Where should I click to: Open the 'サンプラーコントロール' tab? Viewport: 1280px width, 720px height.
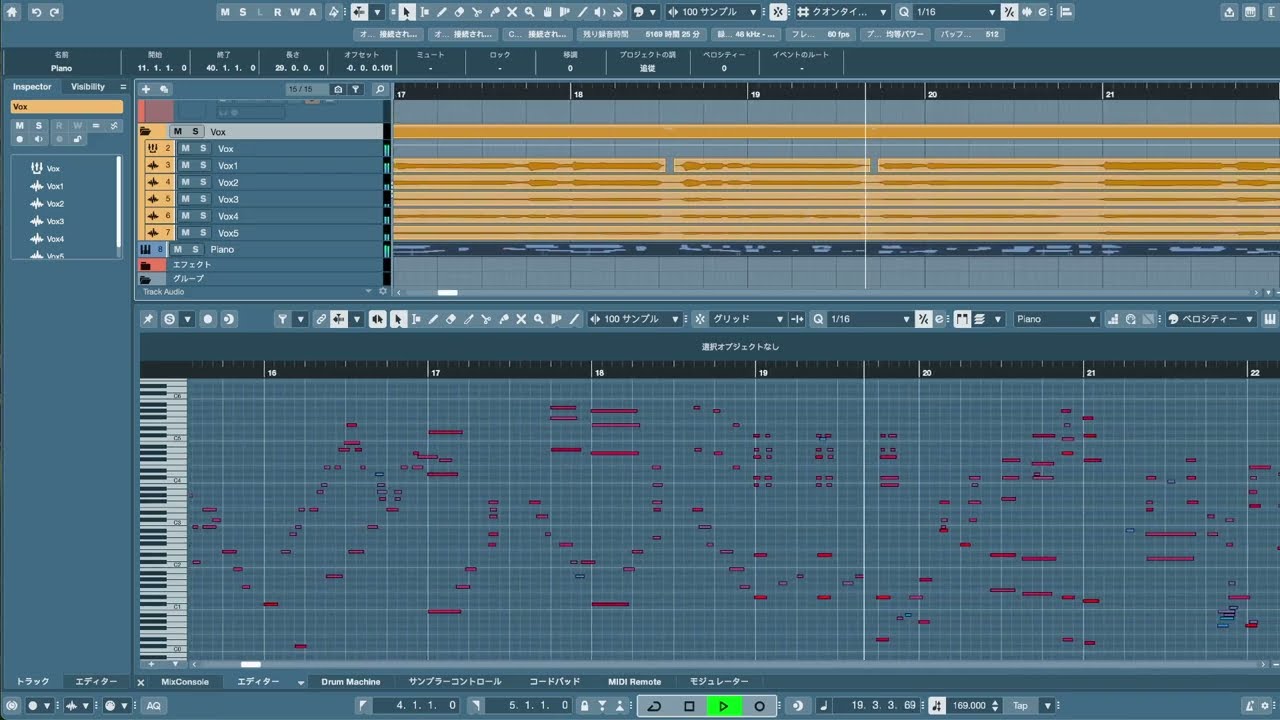click(455, 682)
